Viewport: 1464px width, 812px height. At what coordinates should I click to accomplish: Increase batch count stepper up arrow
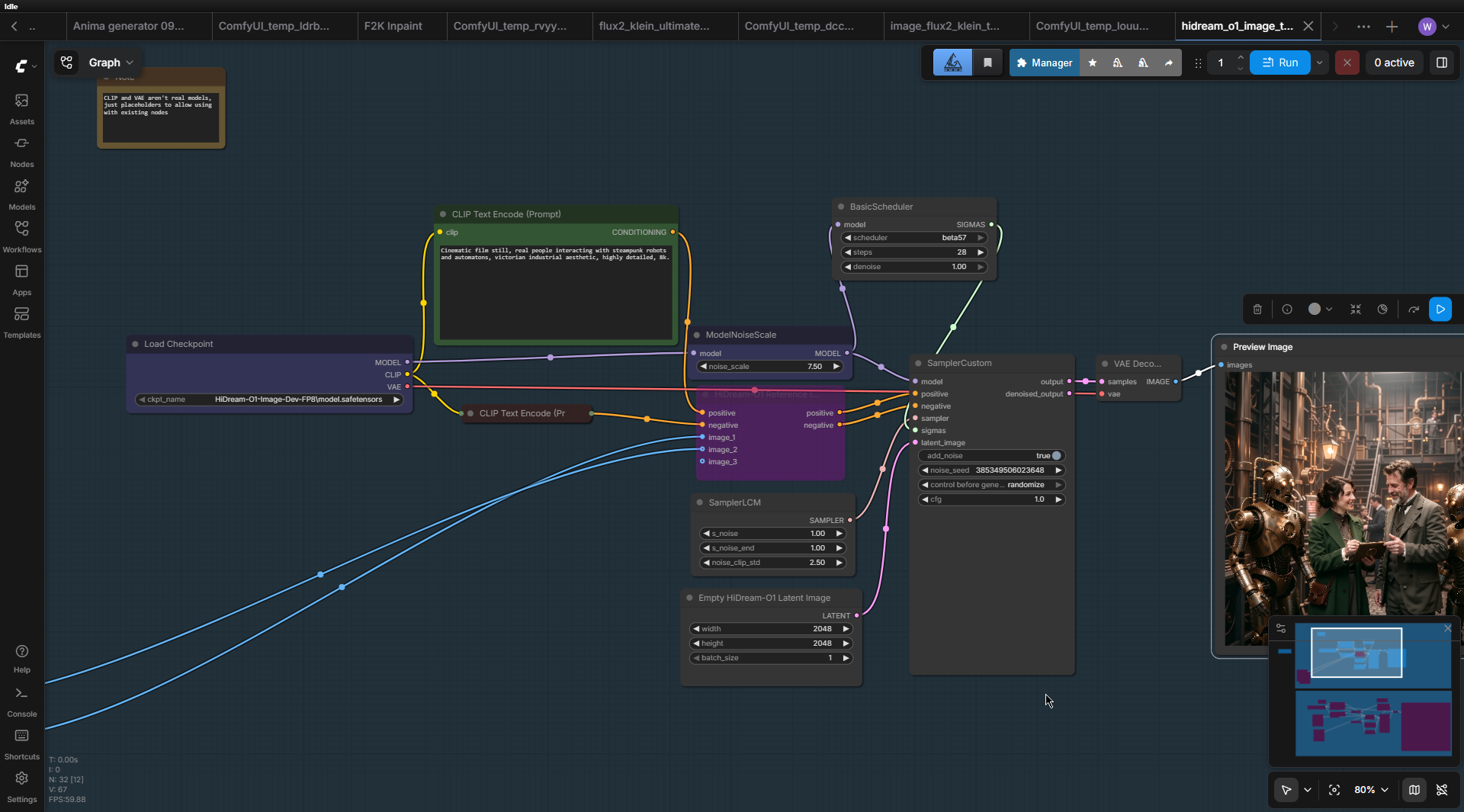coord(1240,57)
